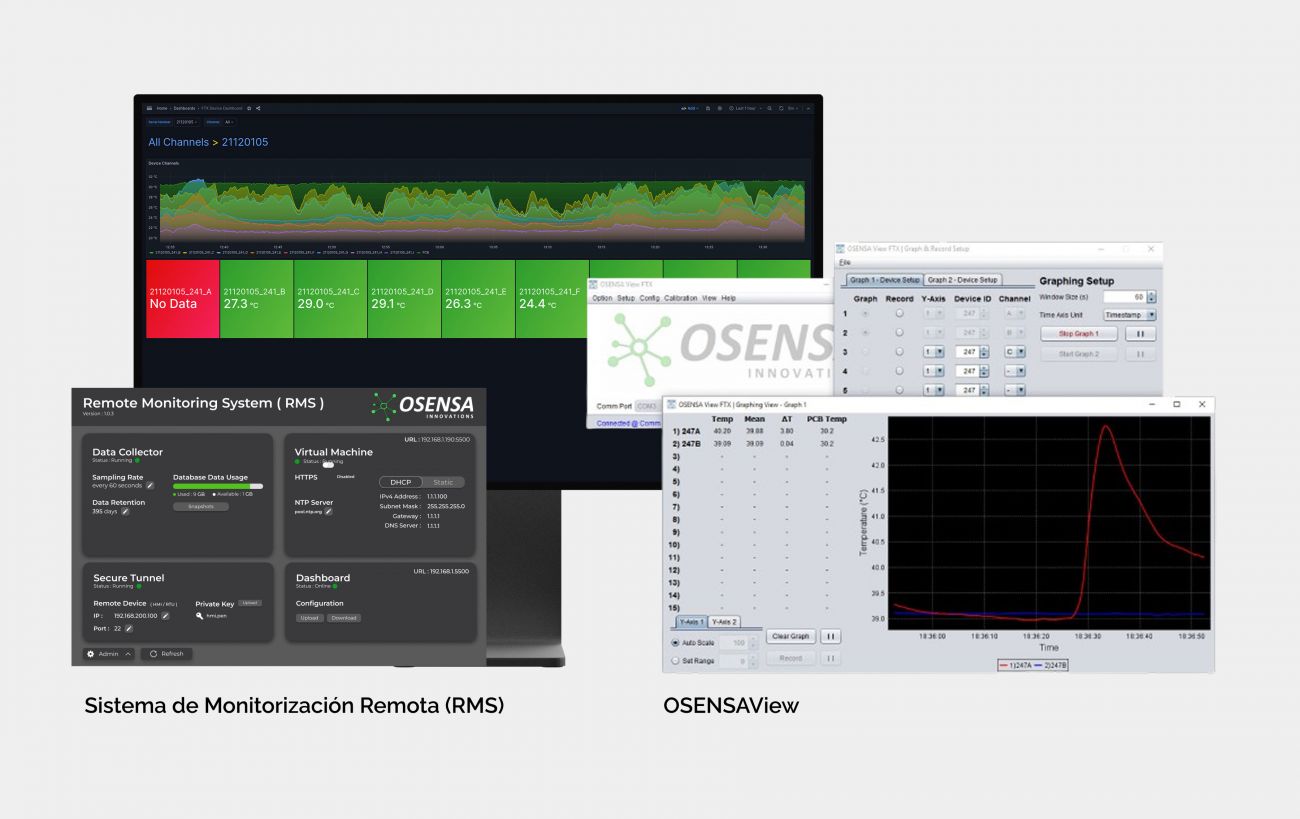
Task: Edit the Secure Tunnel Port pencil icon
Action: click(x=129, y=629)
